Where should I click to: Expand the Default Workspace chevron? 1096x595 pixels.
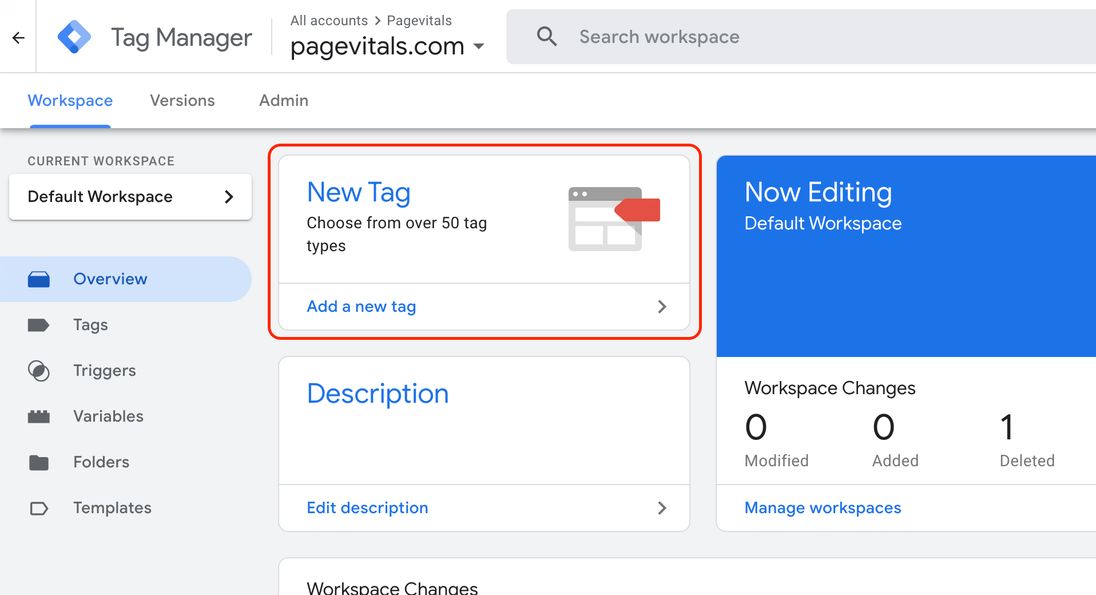[229, 196]
